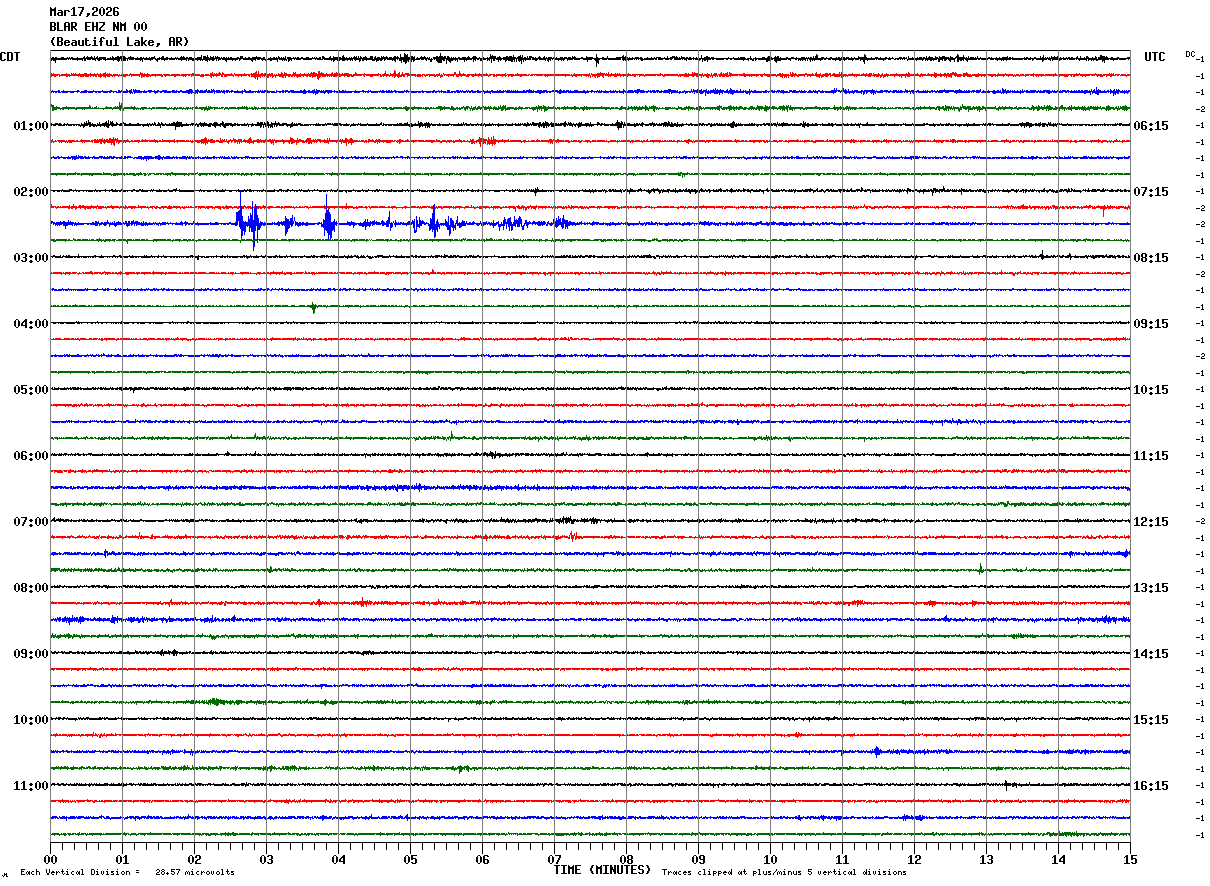
Task: Click the 05 minute tick on bottom axis
Action: point(410,859)
